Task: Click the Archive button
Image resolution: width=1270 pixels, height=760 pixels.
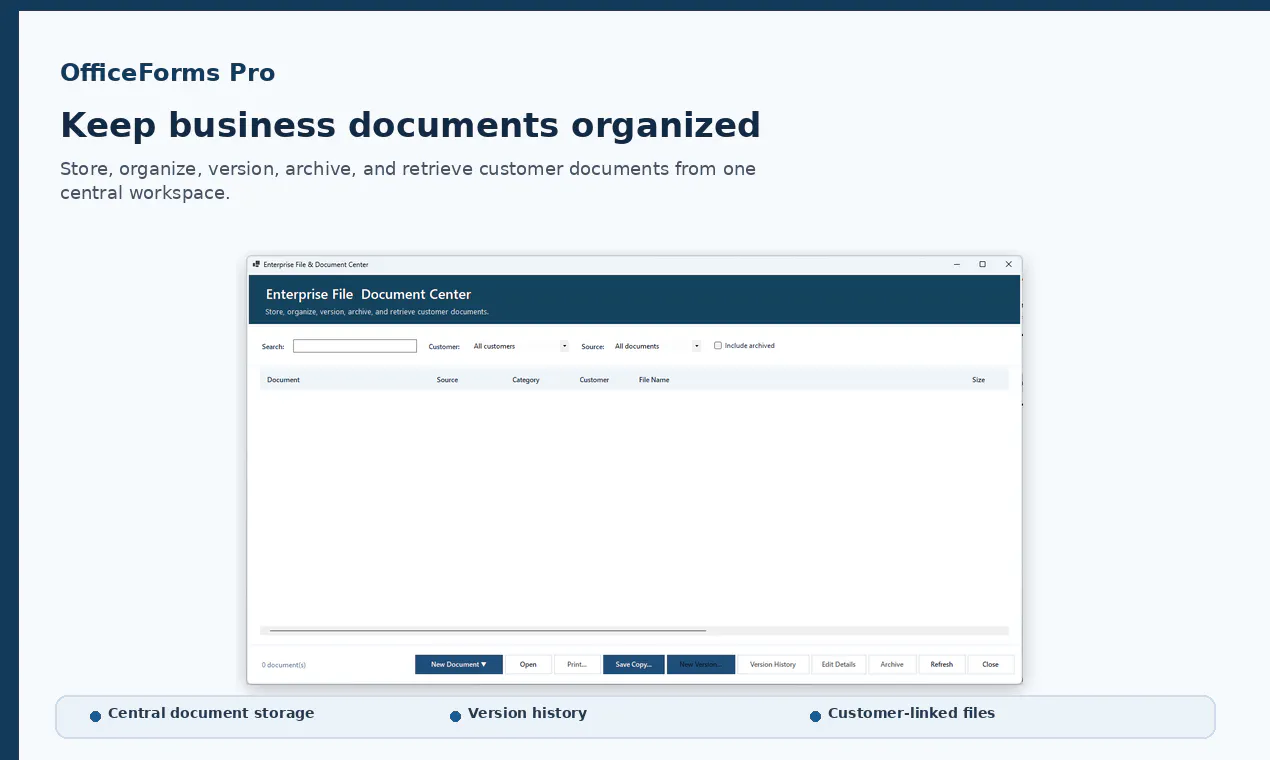Action: (x=892, y=664)
